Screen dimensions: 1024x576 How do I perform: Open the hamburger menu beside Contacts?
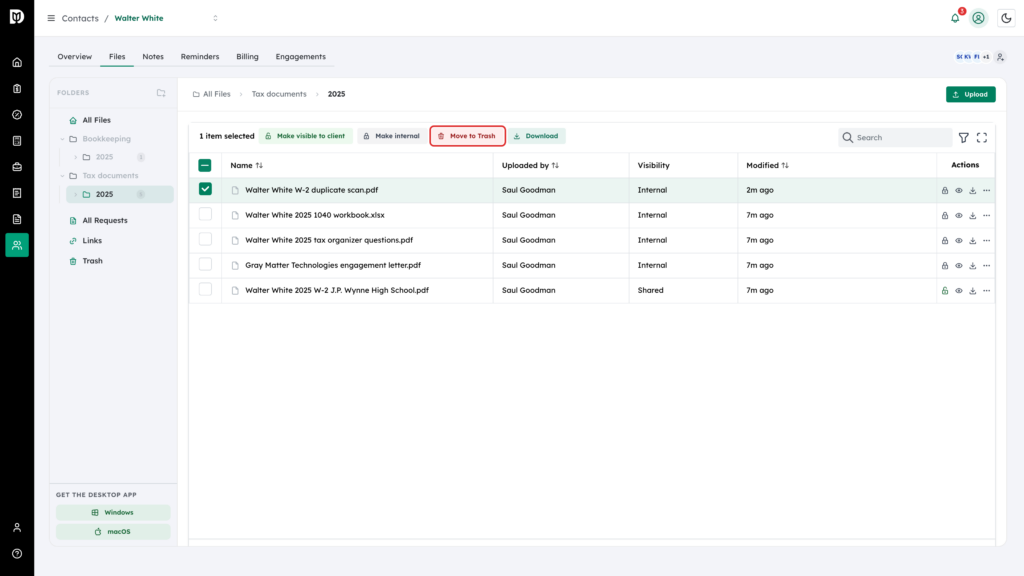(x=51, y=18)
